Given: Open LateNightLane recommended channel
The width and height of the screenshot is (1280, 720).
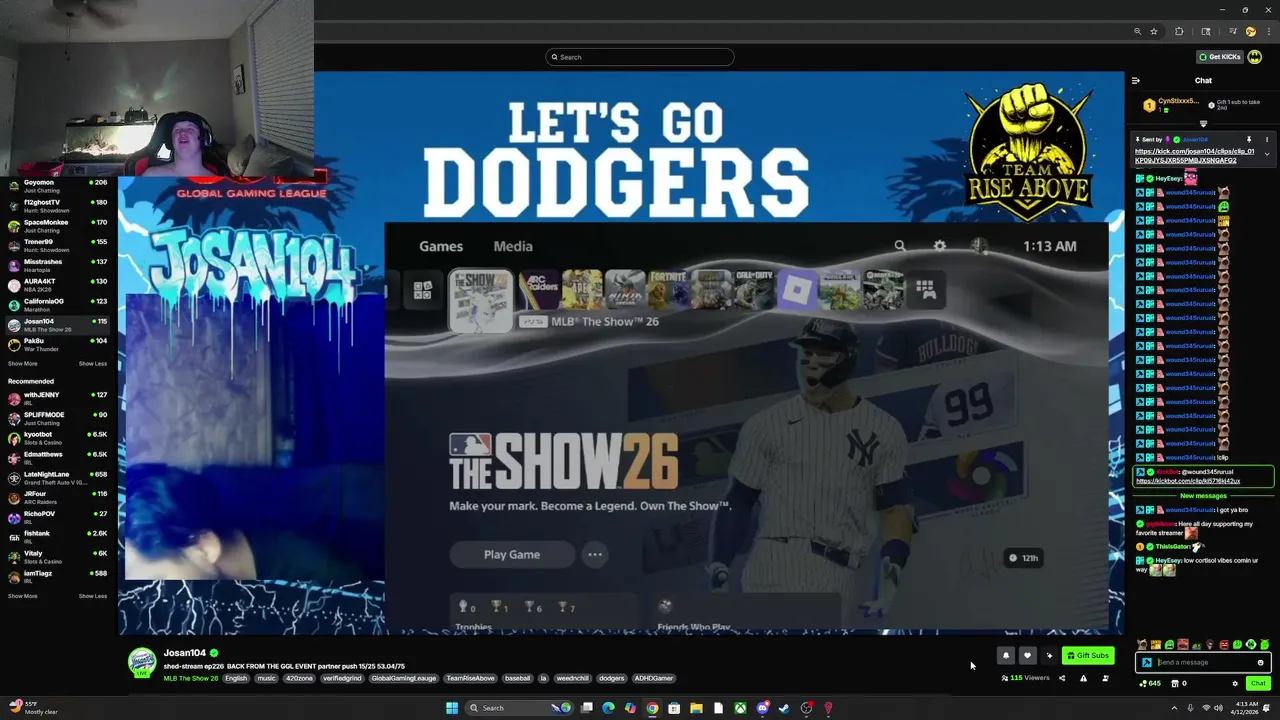Looking at the screenshot, I should click(57, 478).
